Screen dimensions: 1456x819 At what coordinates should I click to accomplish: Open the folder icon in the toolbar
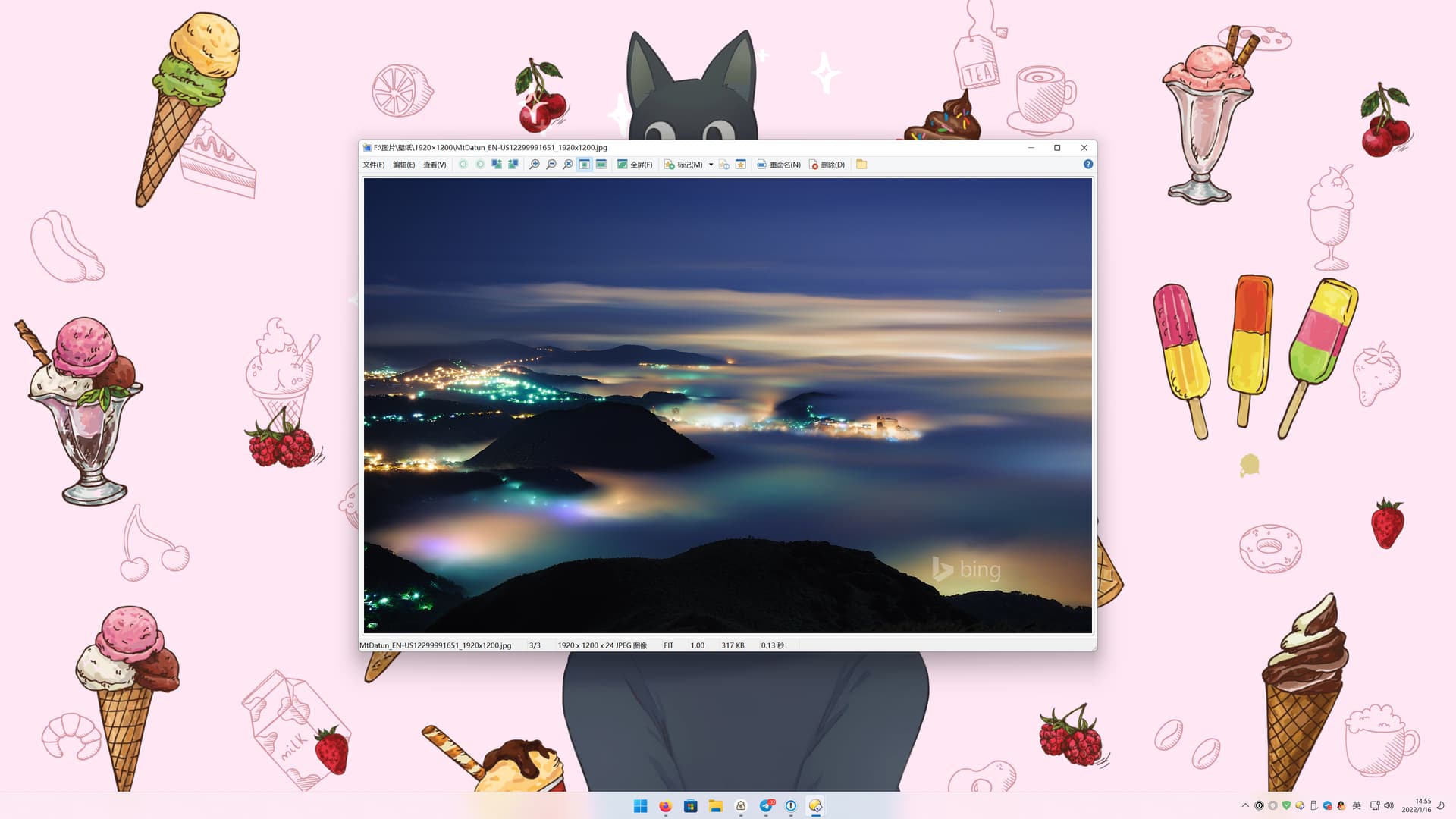pos(861,165)
